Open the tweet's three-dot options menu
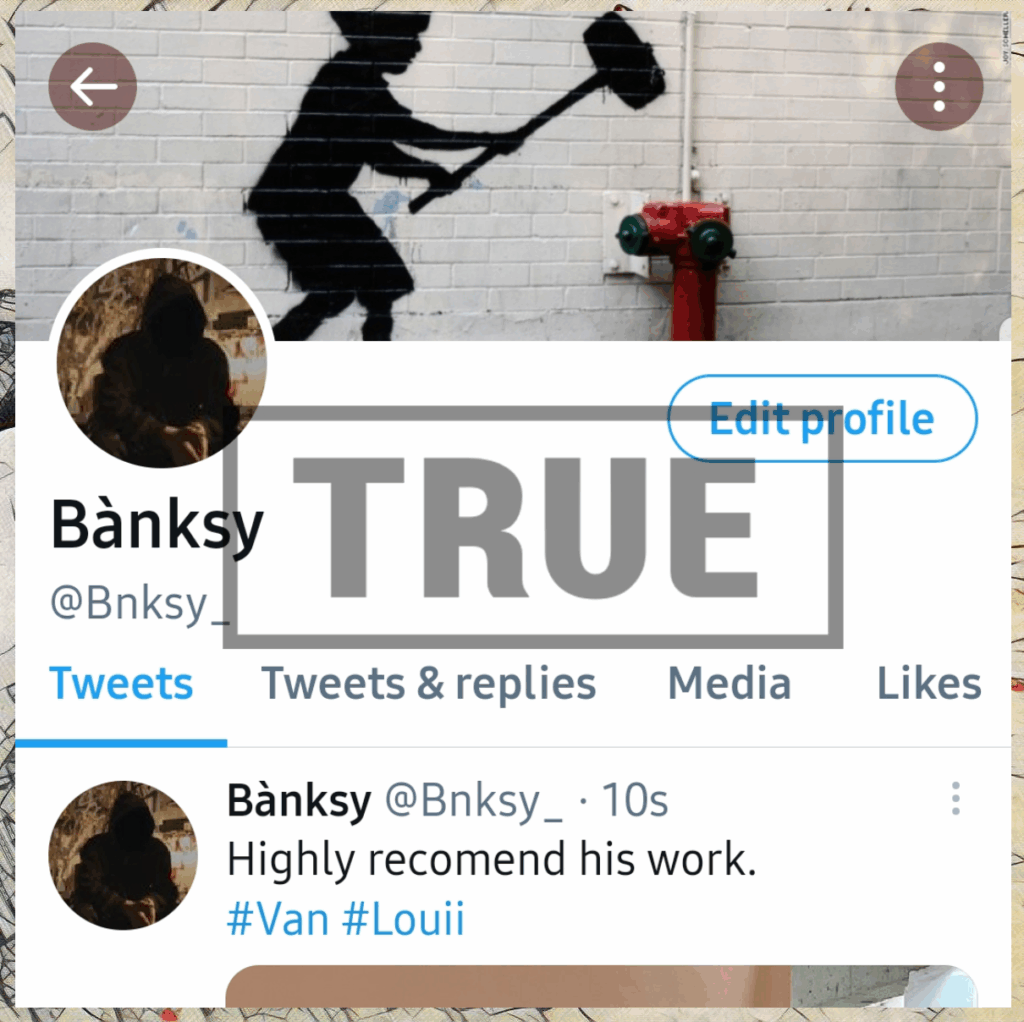Screen dimensions: 1024x1022 [x=955, y=798]
